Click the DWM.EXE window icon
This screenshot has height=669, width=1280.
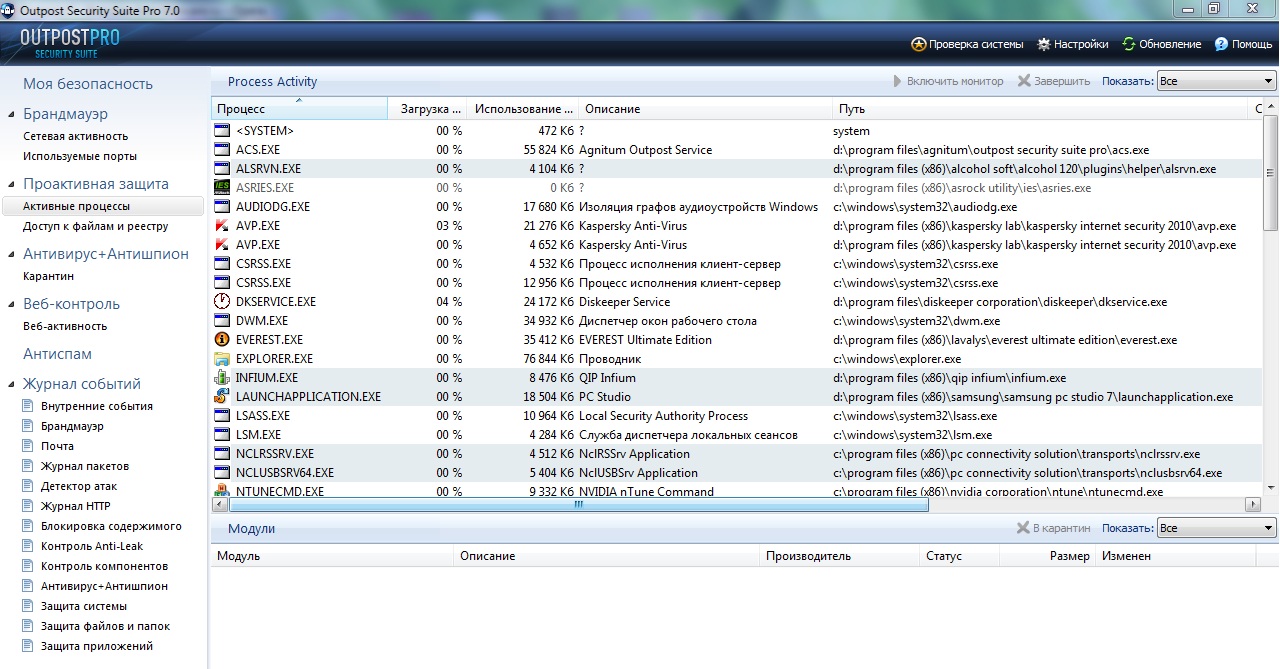[222, 321]
